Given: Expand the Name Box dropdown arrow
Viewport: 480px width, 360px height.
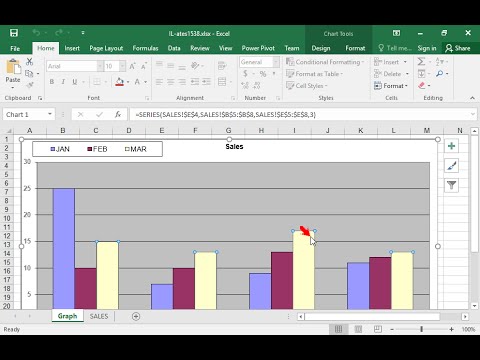Looking at the screenshot, I should point(50,114).
